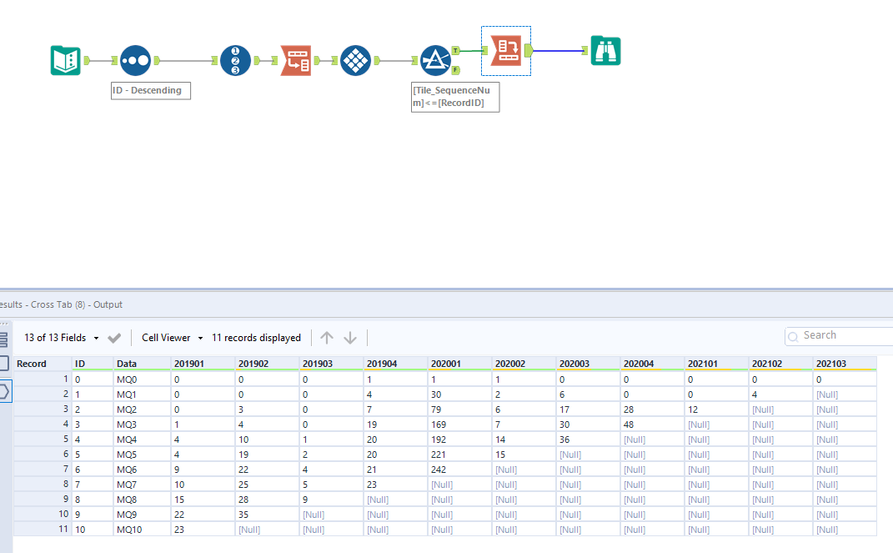Screen dimensions: 893x553
Task: Click the MQ9 cell
Action: (142, 514)
